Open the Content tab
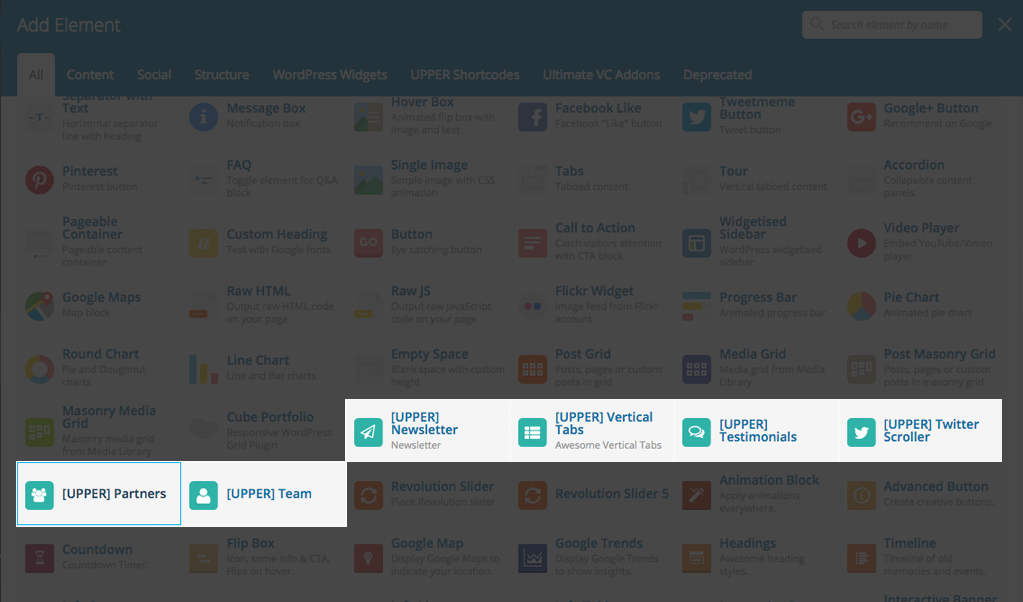The image size is (1023, 602). 90,75
